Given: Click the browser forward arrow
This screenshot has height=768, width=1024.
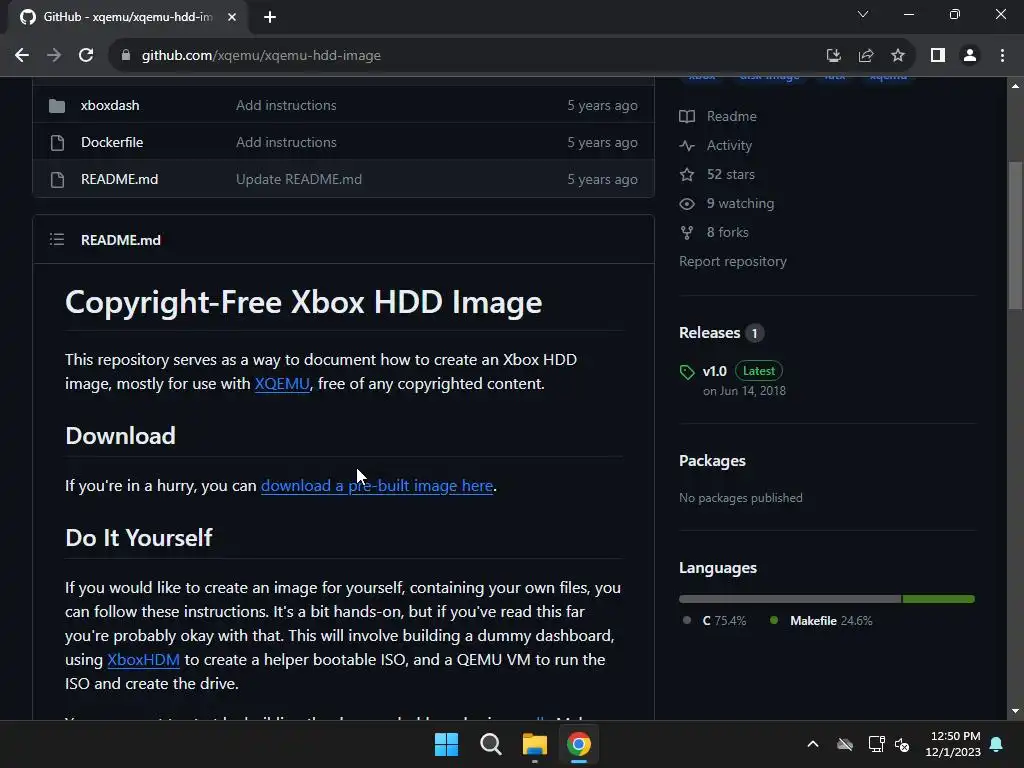Looking at the screenshot, I should pyautogui.click(x=54, y=56).
